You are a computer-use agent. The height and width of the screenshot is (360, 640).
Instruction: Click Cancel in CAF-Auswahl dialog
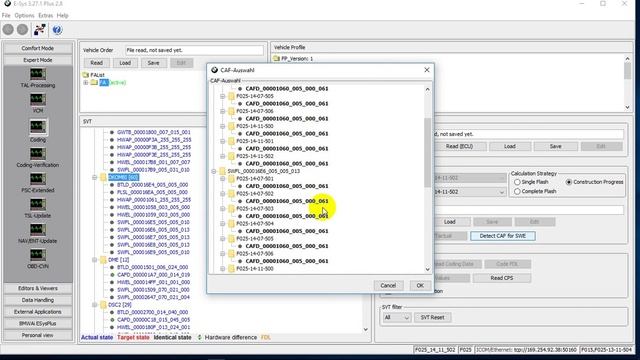pos(388,285)
